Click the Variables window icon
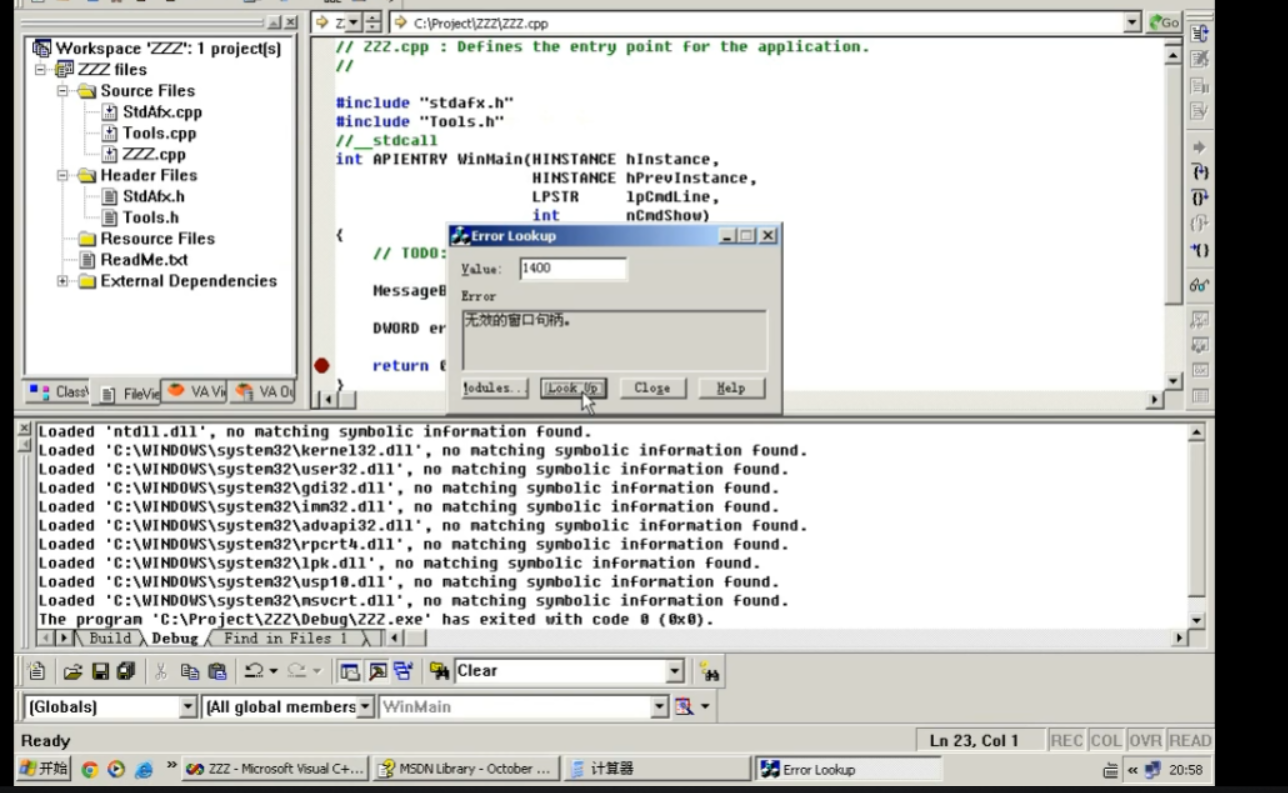The width and height of the screenshot is (1288, 793). tap(1200, 345)
